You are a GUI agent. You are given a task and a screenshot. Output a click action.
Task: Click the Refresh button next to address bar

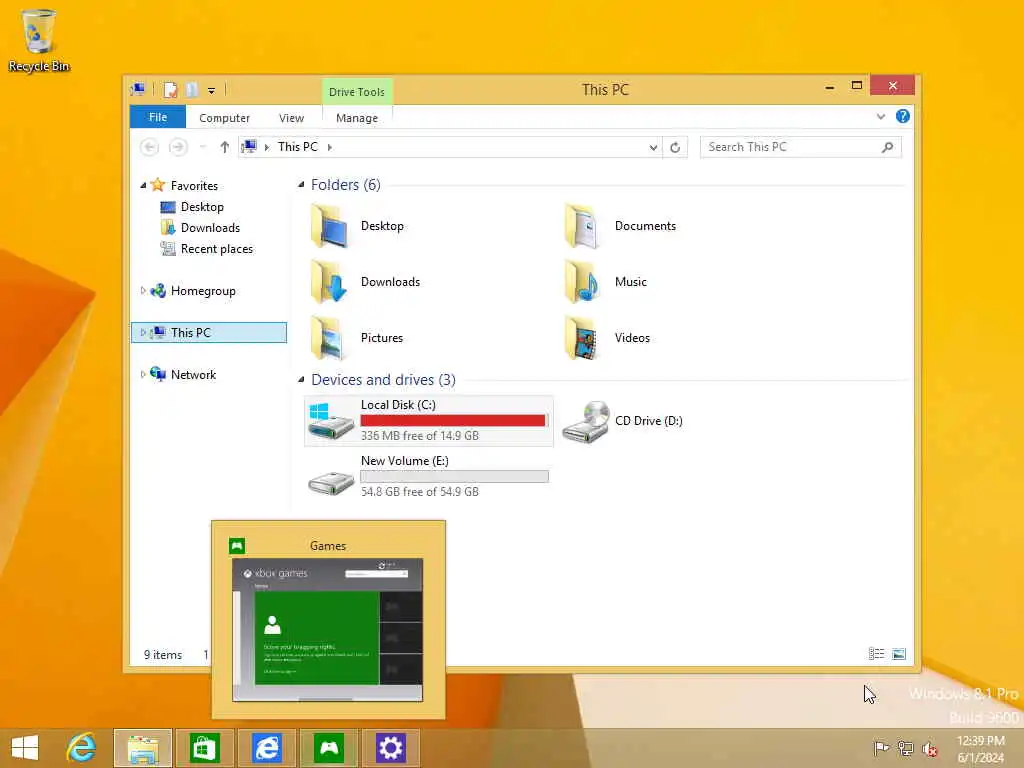click(x=675, y=148)
